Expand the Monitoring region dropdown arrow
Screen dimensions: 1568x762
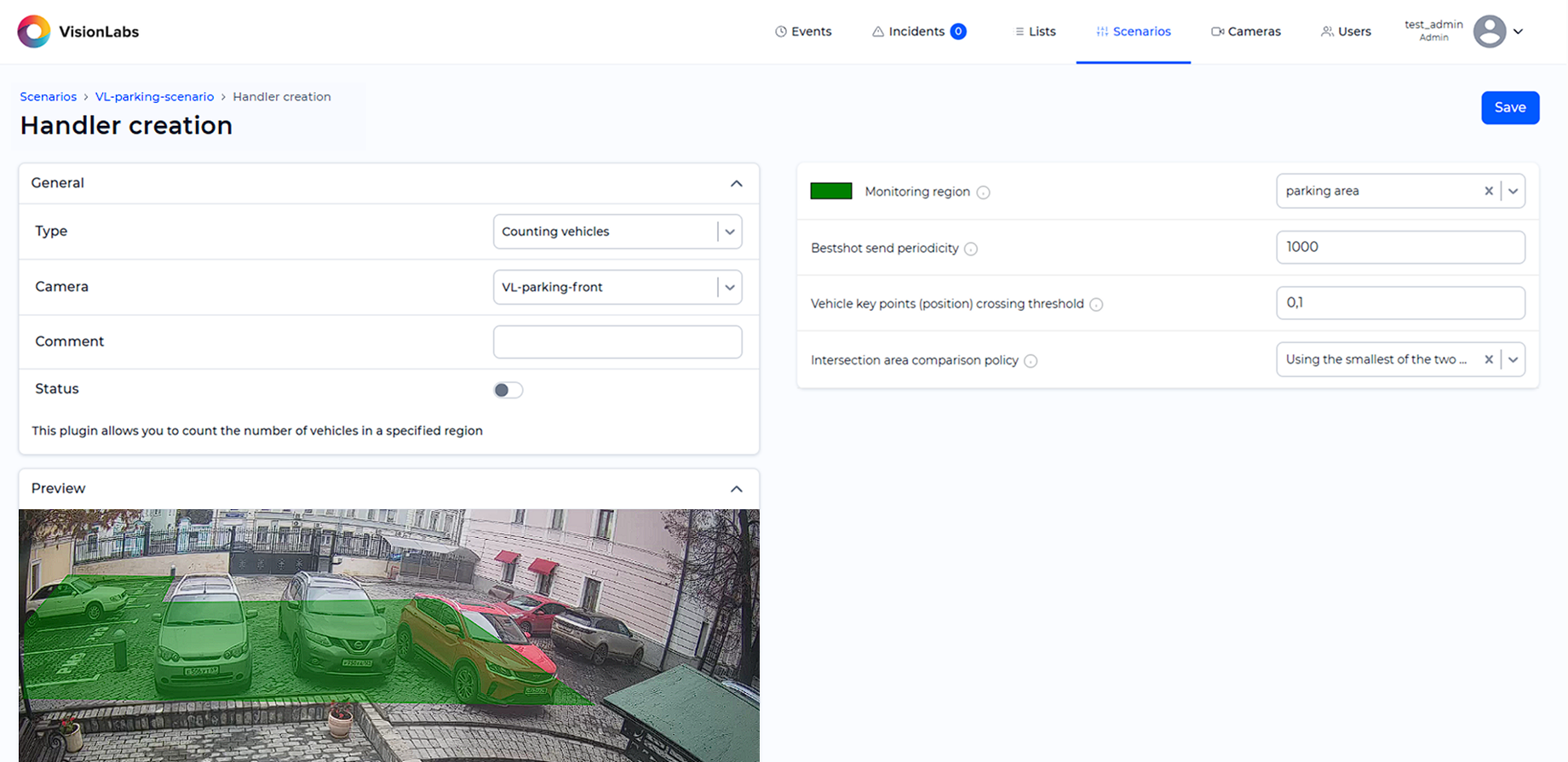pyautogui.click(x=1513, y=192)
